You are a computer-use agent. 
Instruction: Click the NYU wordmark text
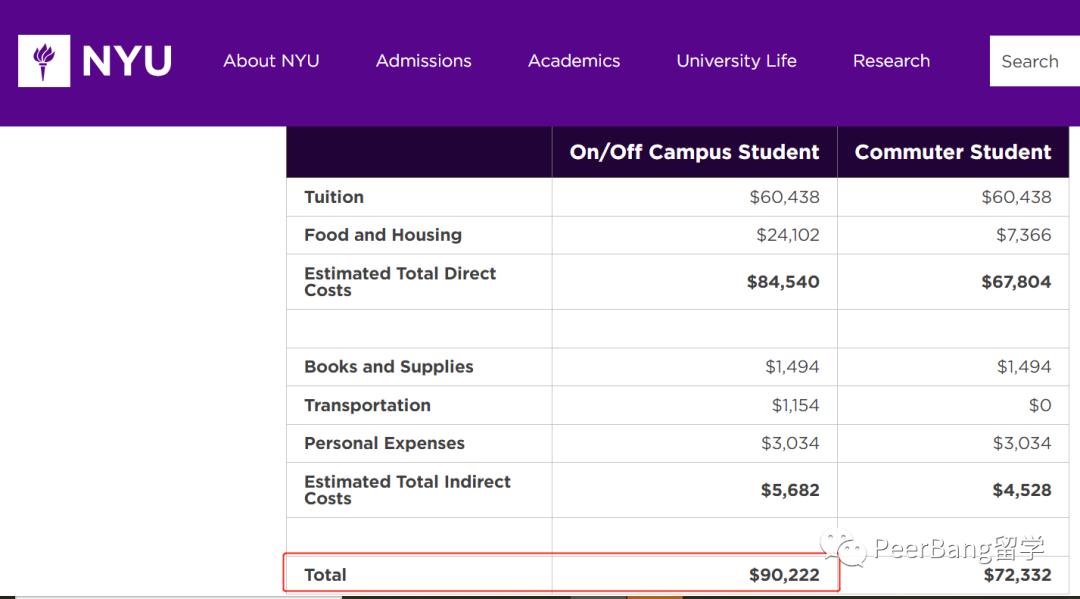(x=127, y=61)
